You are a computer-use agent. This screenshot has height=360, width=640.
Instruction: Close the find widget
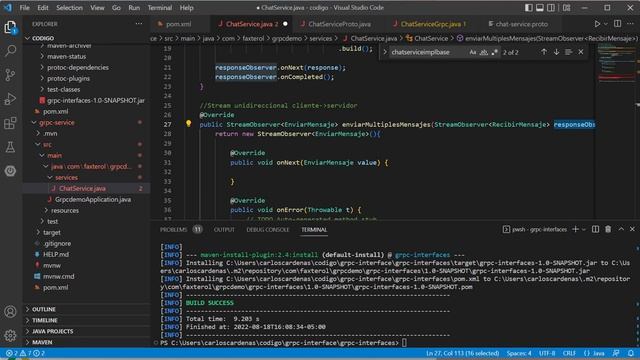click(x=581, y=52)
